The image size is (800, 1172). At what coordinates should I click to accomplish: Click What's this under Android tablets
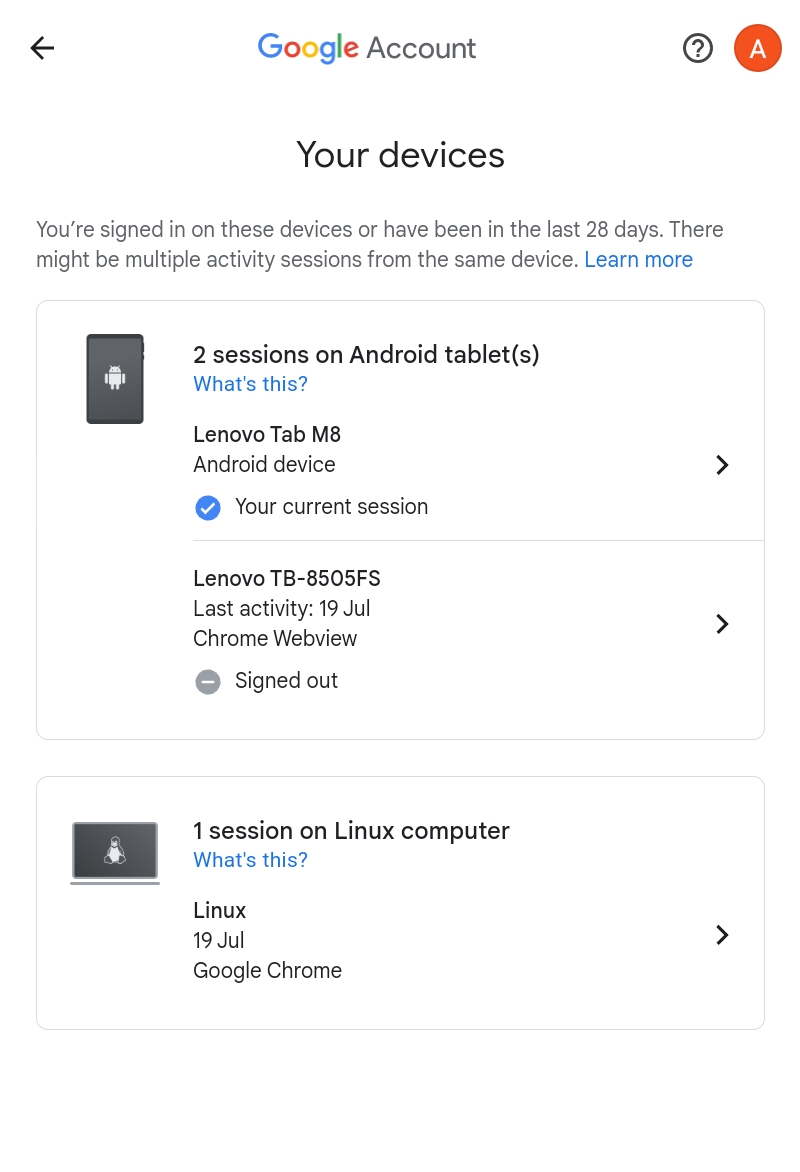tap(250, 384)
